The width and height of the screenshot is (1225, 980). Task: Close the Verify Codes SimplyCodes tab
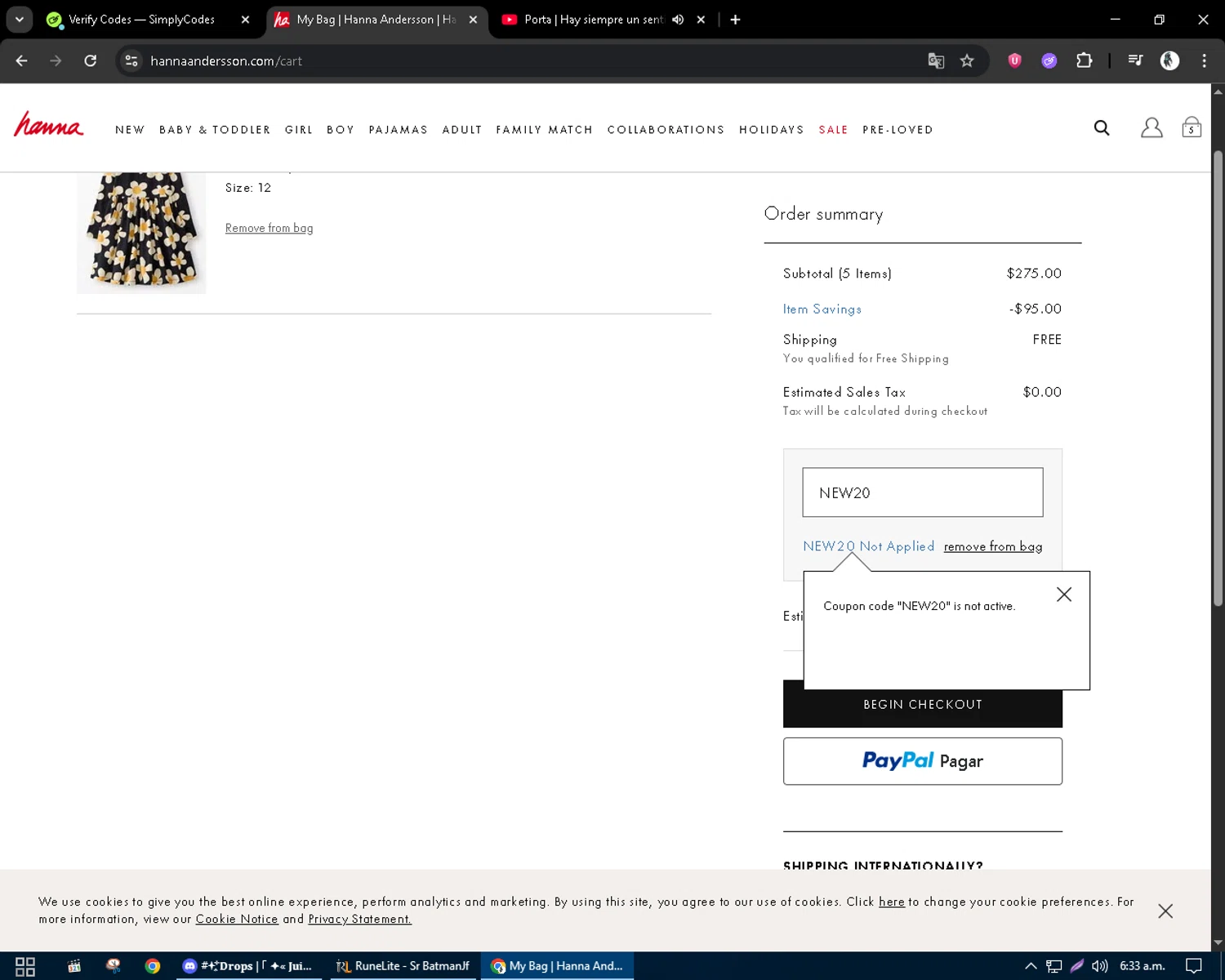(245, 20)
